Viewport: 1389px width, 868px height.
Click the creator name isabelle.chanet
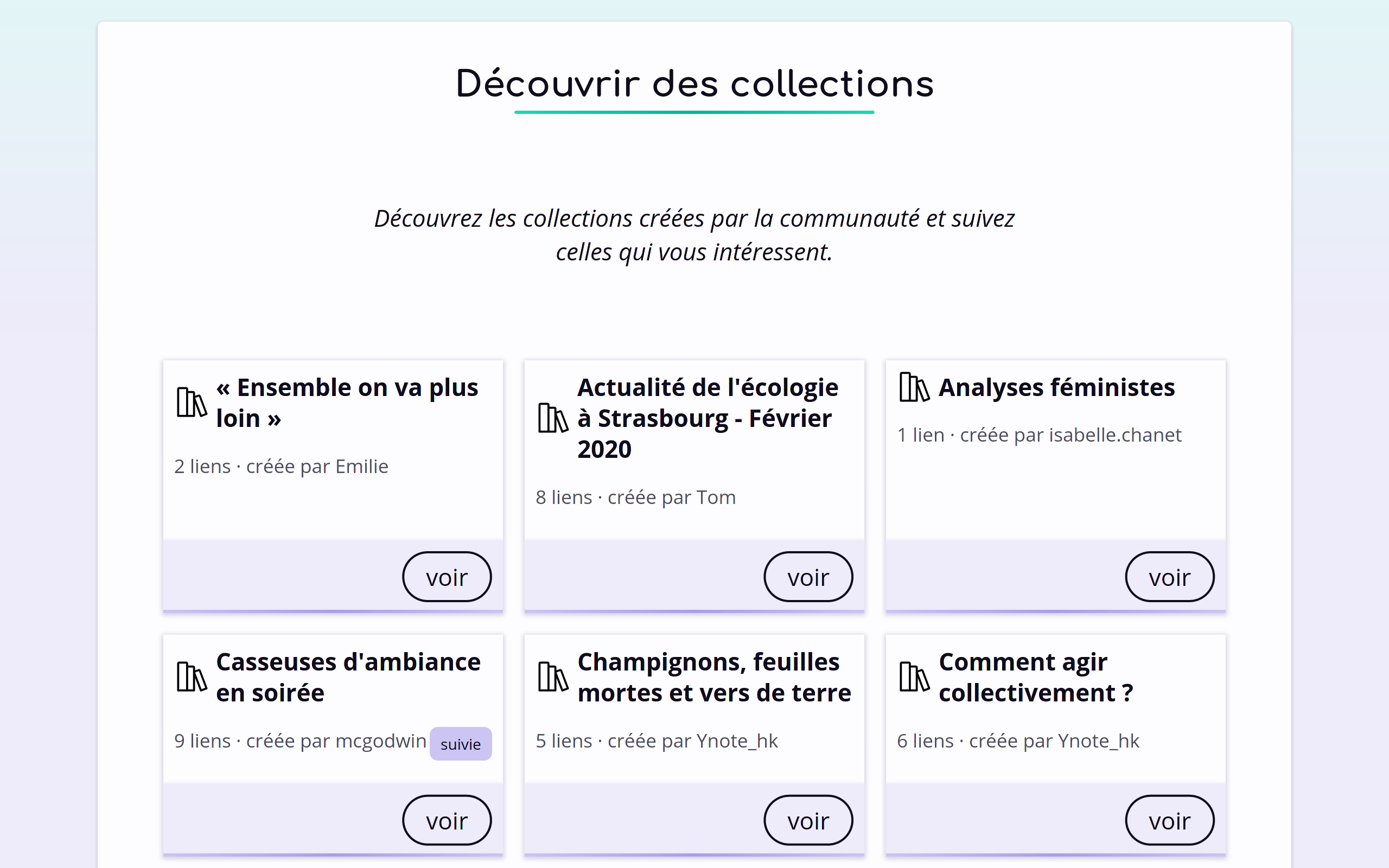1115,435
